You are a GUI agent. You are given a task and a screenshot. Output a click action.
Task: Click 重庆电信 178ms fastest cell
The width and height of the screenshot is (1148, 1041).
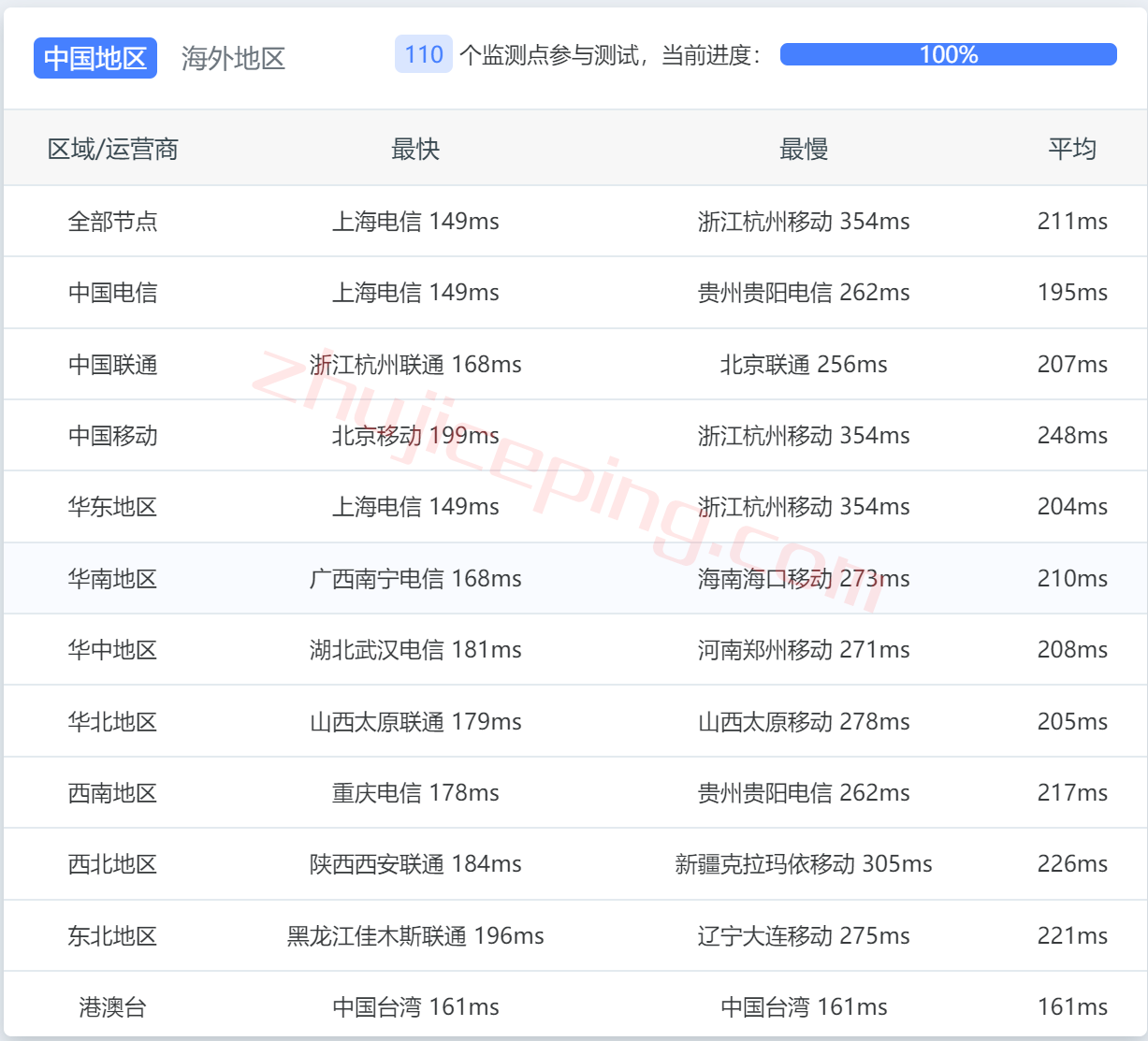click(x=415, y=793)
